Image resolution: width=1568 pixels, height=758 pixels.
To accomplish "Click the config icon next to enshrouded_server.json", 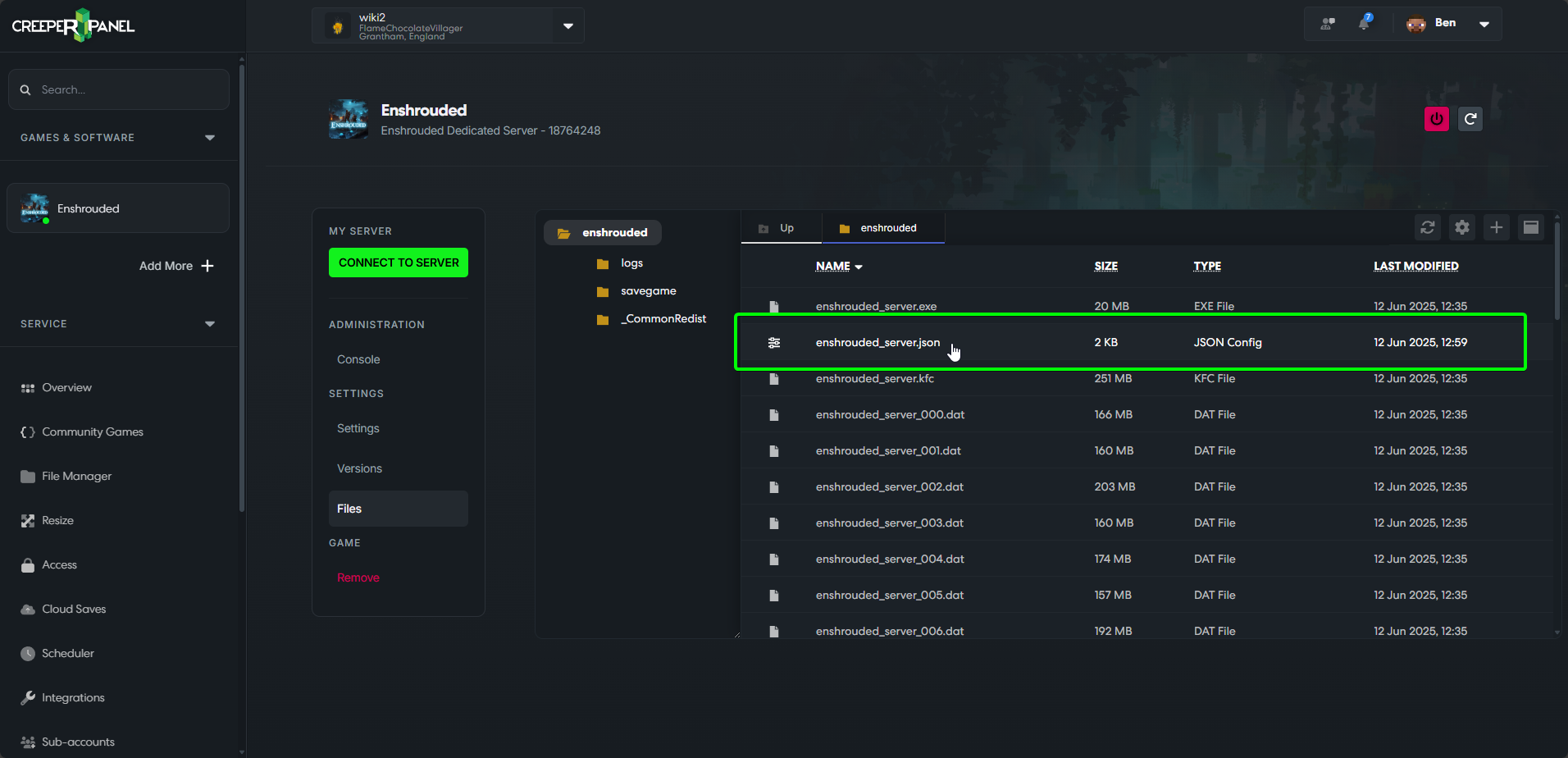I will 773,342.
